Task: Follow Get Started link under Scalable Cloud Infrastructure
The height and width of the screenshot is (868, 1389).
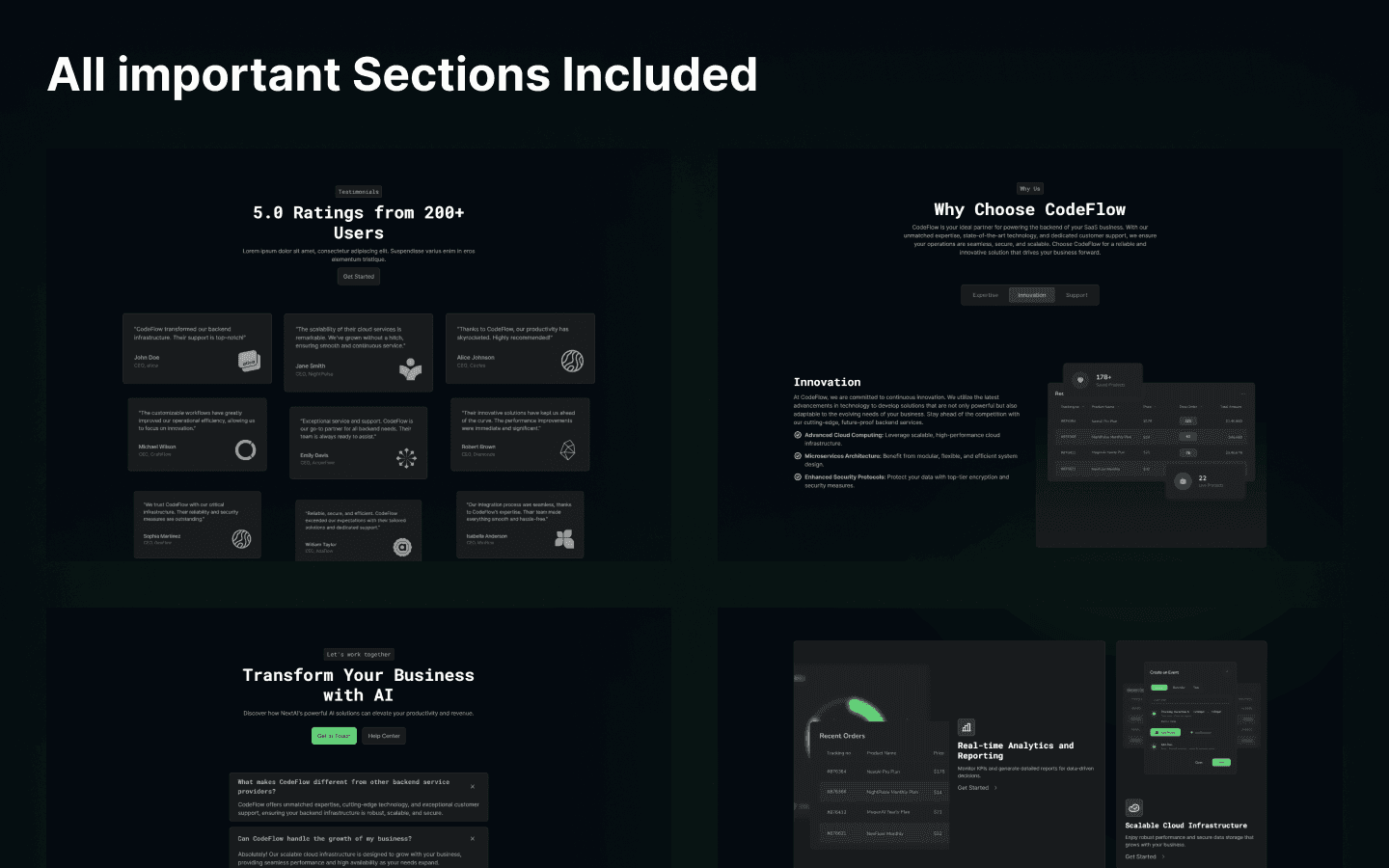Action: pos(1140,856)
